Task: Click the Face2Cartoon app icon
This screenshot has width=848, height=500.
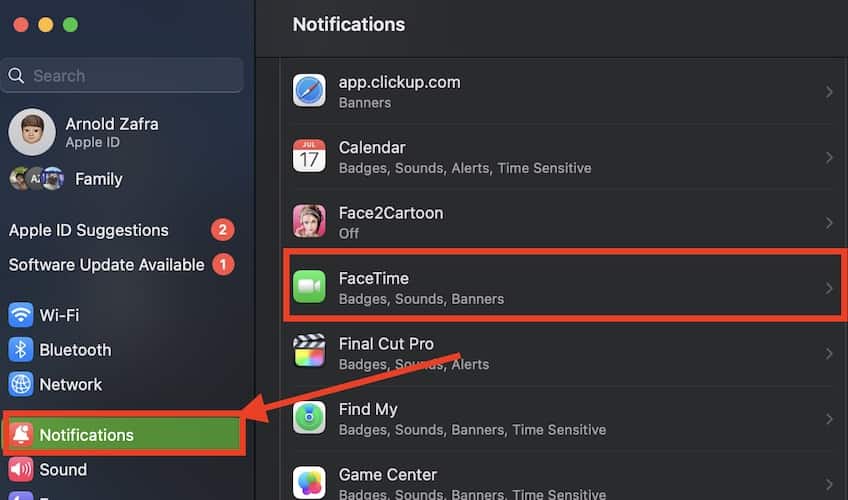Action: pos(309,222)
